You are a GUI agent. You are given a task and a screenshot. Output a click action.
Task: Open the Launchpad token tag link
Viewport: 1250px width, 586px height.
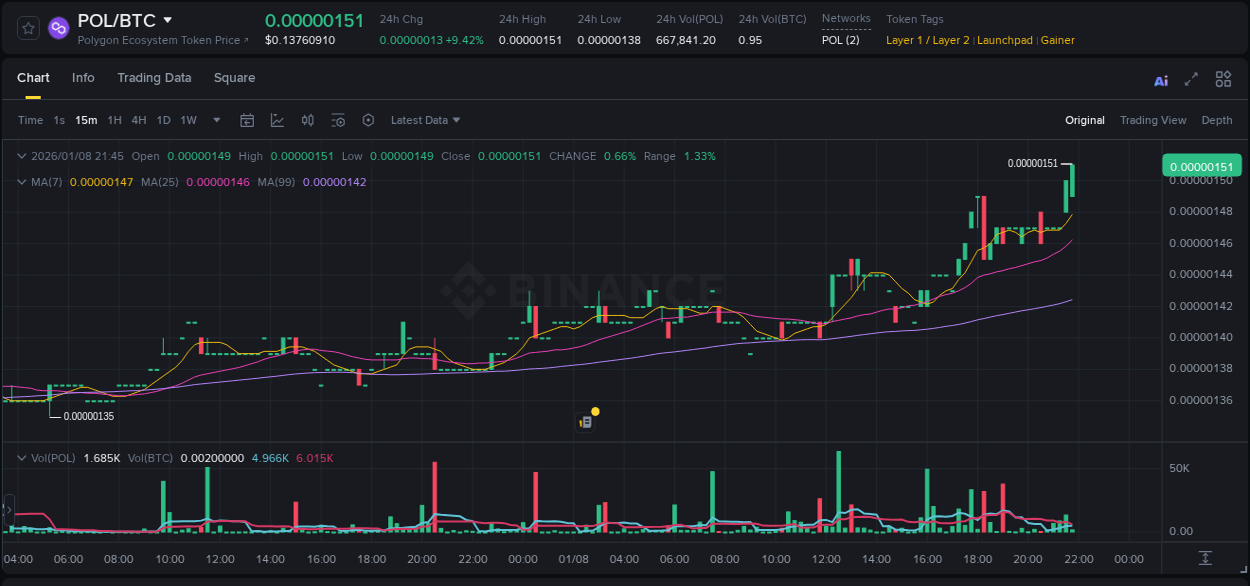coord(1004,40)
